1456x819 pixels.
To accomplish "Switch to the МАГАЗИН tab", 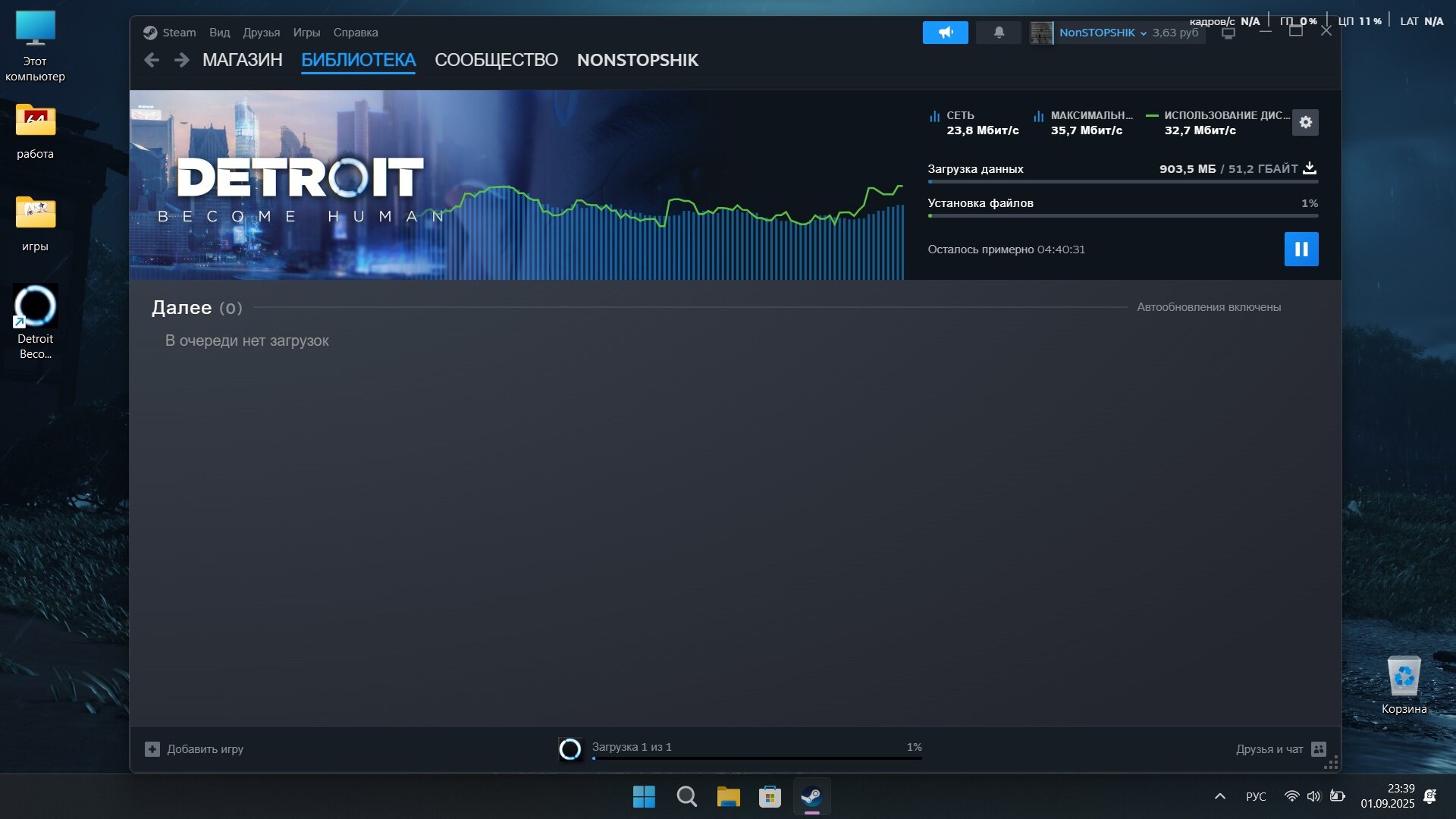I will 242,60.
